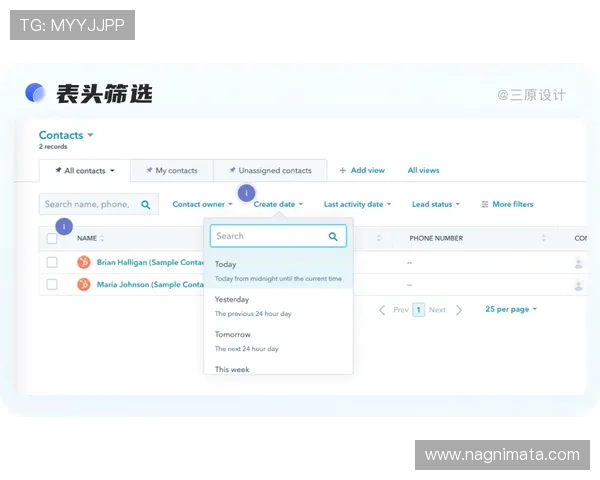The height and width of the screenshot is (480, 600).
Task: Choose Tomorrow in the date filter list
Action: (278, 341)
